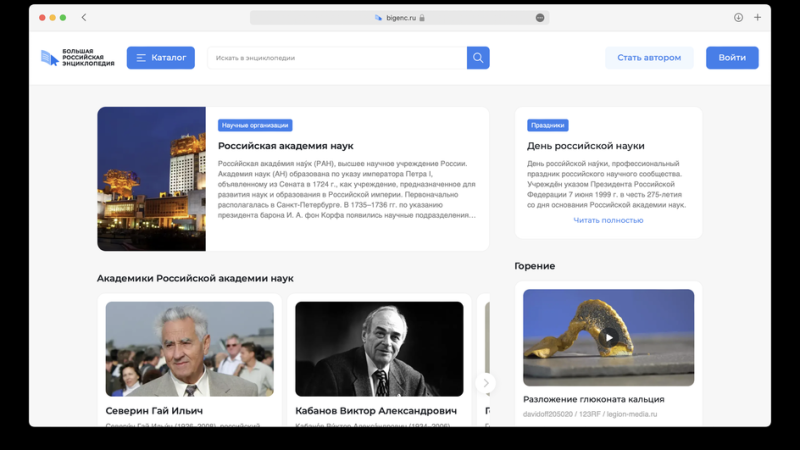
Task: Open the Кабанов Виктор Александрович card title
Action: [x=376, y=411]
